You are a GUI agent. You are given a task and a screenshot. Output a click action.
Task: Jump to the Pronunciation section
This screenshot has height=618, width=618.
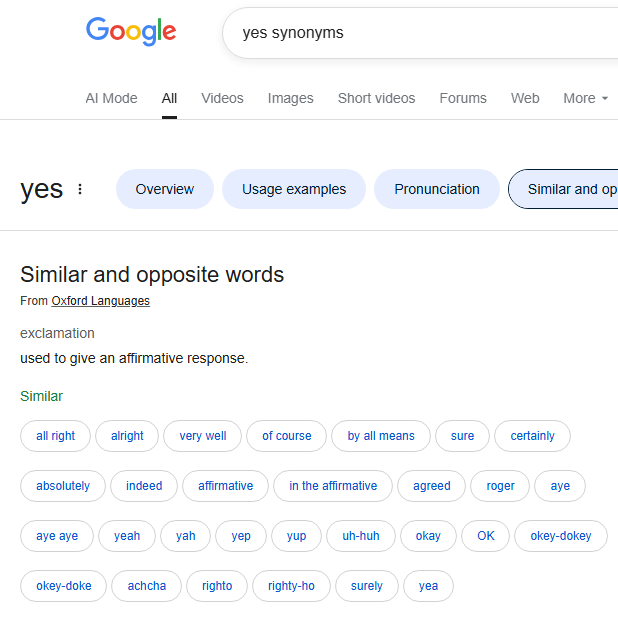click(x=437, y=189)
